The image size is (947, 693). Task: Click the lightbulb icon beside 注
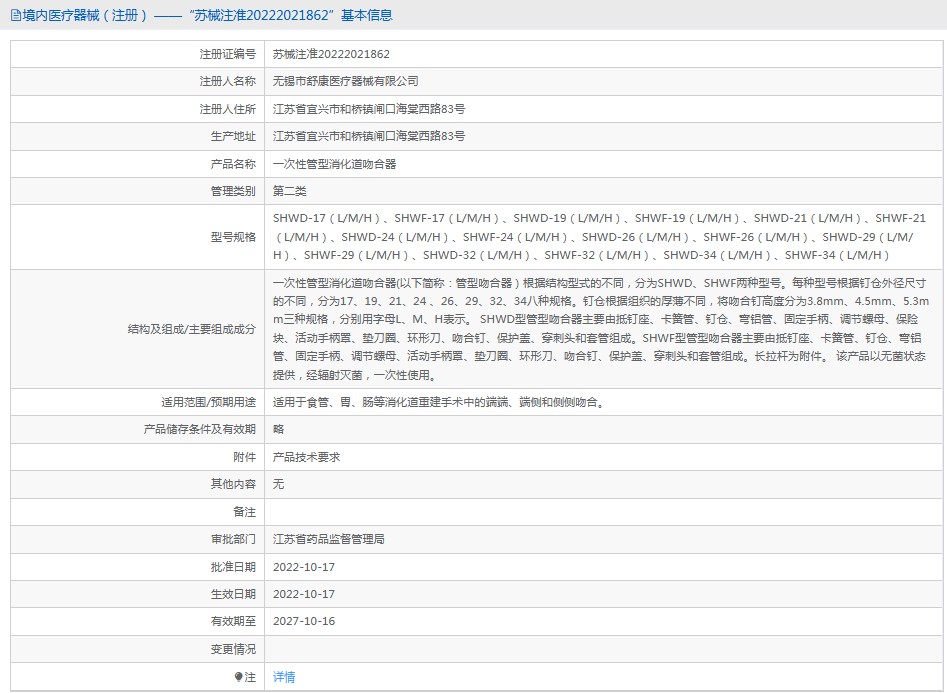click(x=238, y=677)
